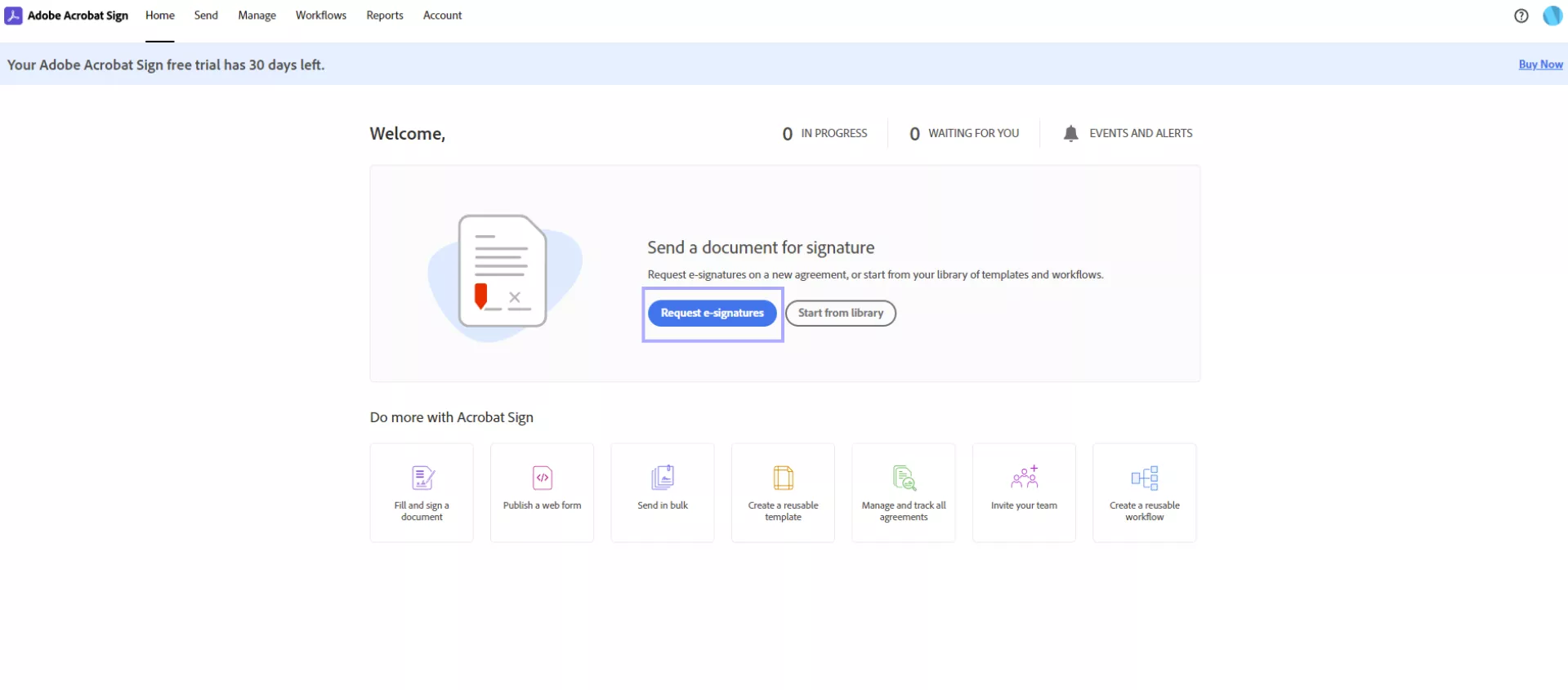The image size is (1568, 690).
Task: Click the Fill and sign a document icon
Action: [x=422, y=477]
